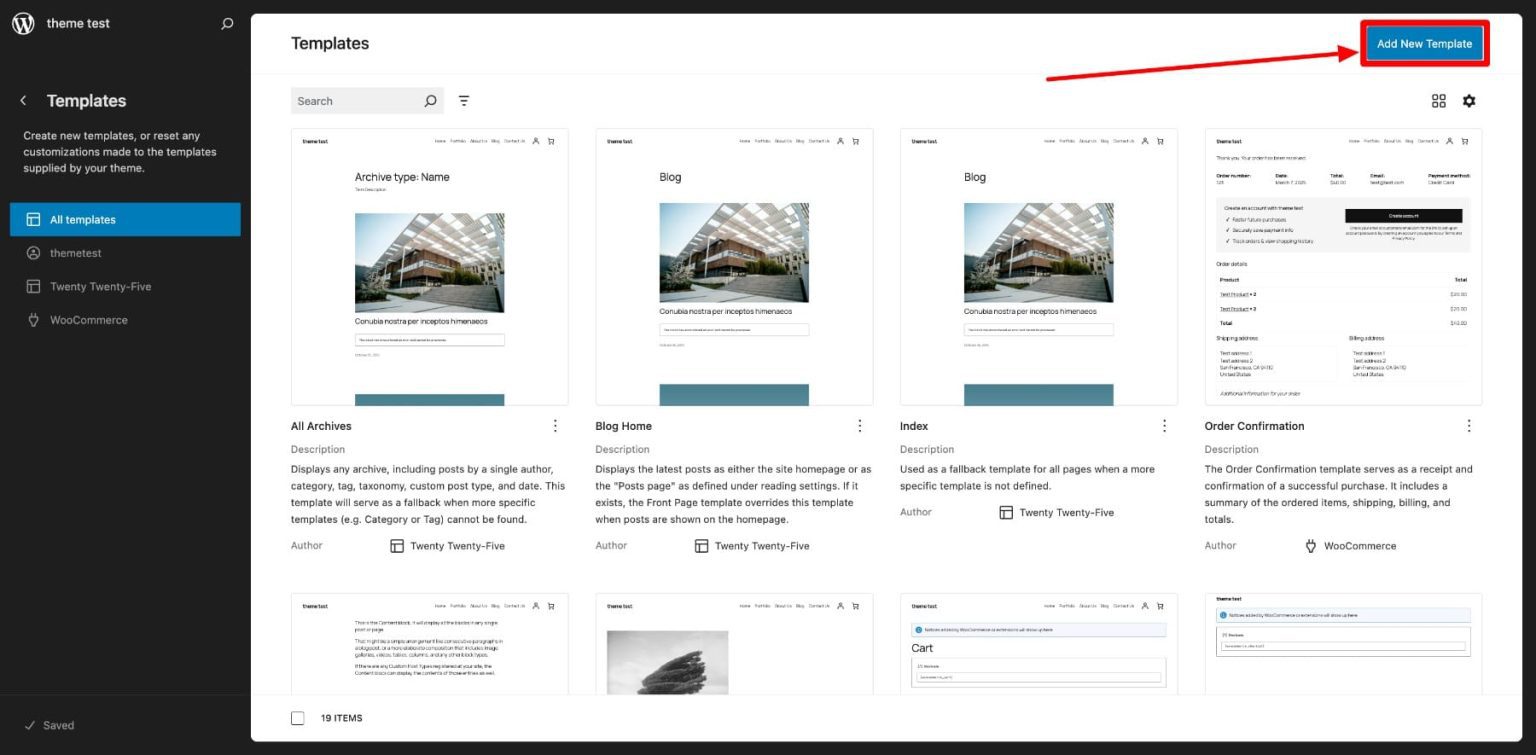Open the Order Confirmation template thumbnail
The height and width of the screenshot is (755, 1536).
[x=1343, y=266]
